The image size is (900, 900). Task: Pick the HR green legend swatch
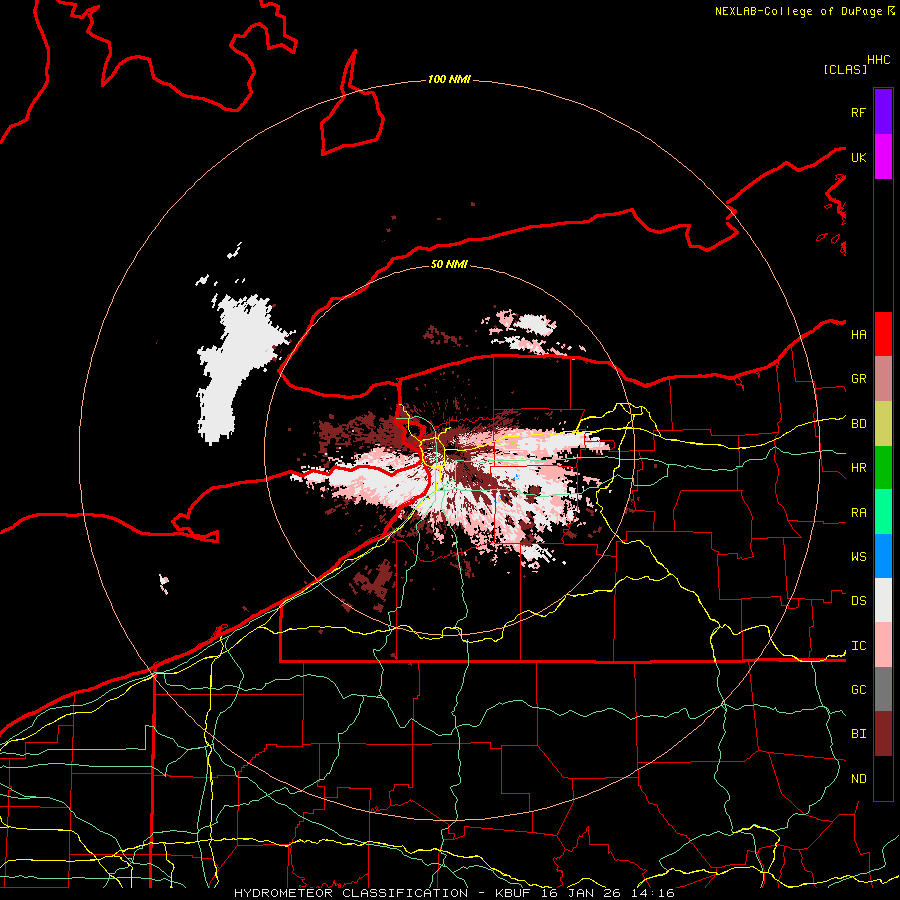pyautogui.click(x=883, y=468)
